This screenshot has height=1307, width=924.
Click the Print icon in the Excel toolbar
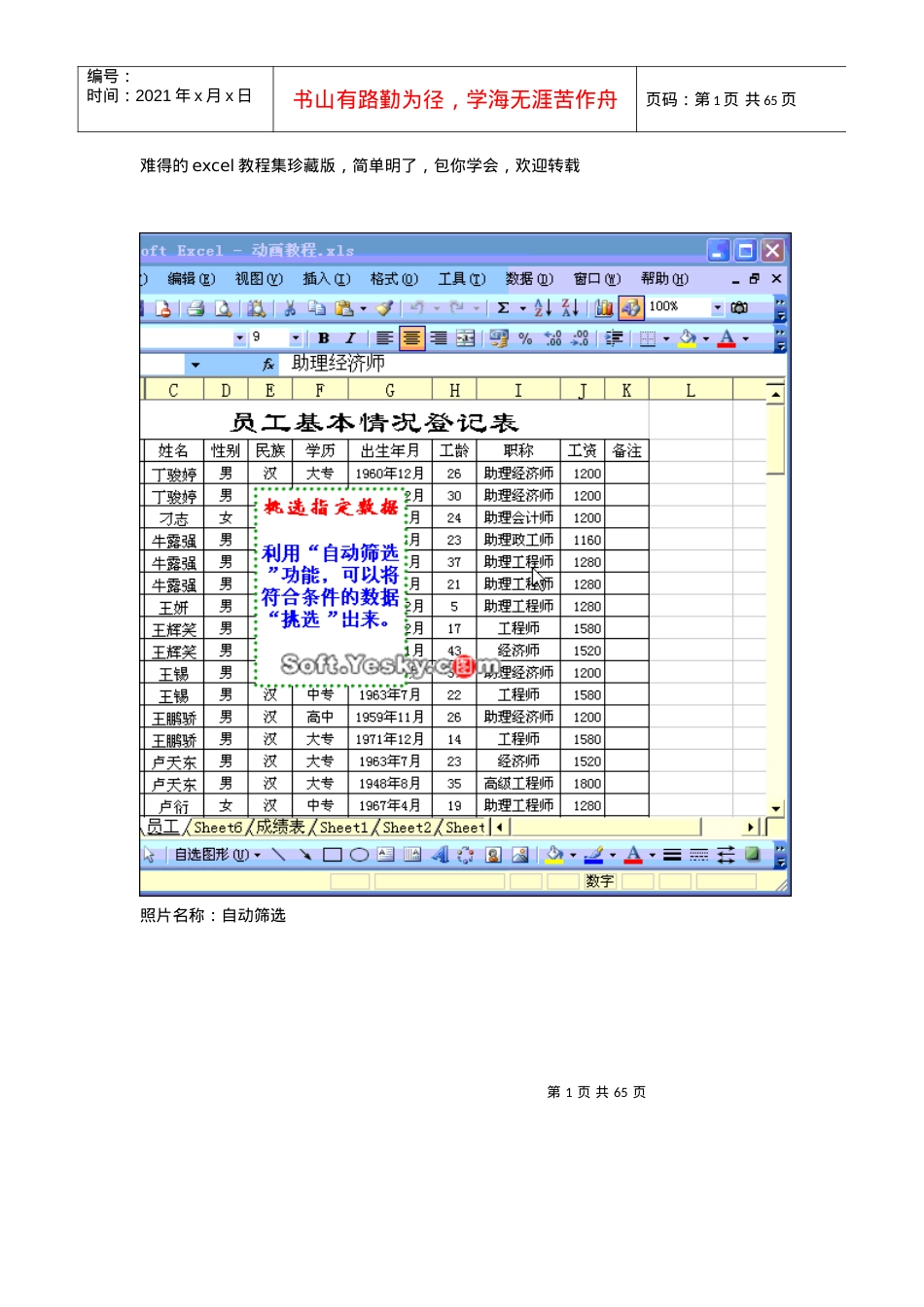click(195, 308)
